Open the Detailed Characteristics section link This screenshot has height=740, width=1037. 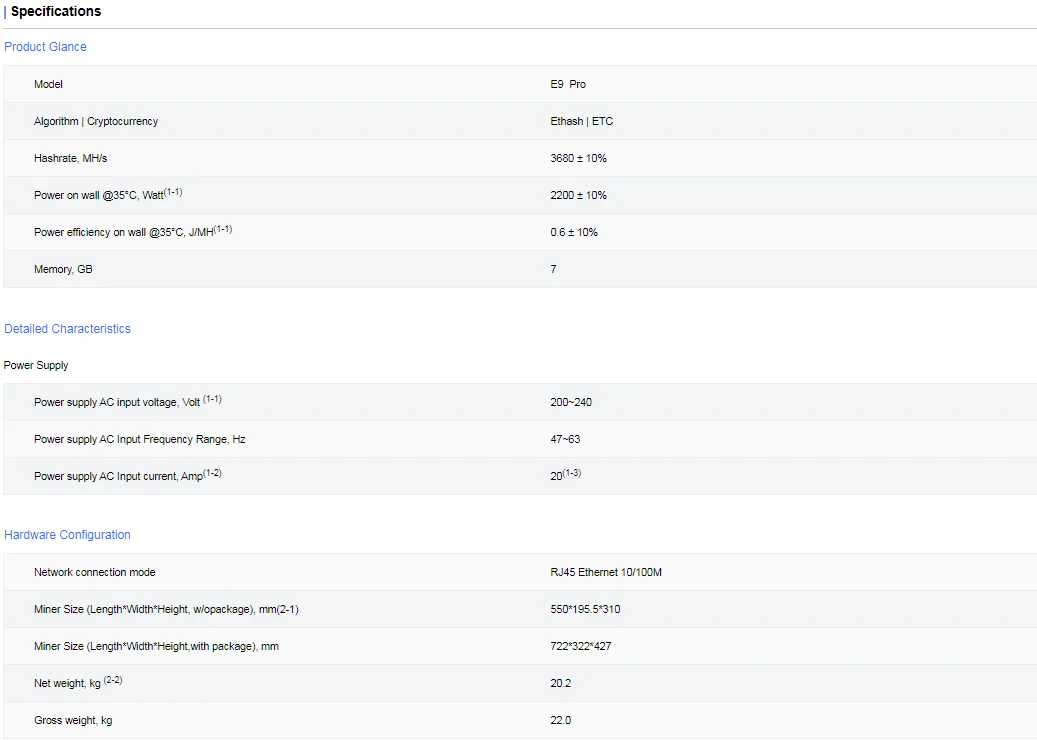67,329
